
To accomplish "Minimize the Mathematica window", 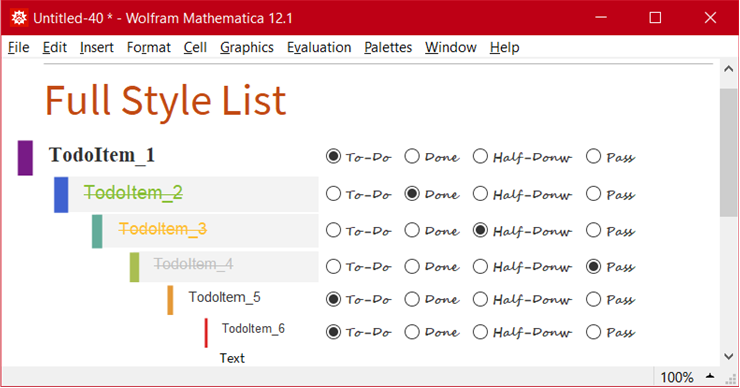I will click(x=601, y=18).
